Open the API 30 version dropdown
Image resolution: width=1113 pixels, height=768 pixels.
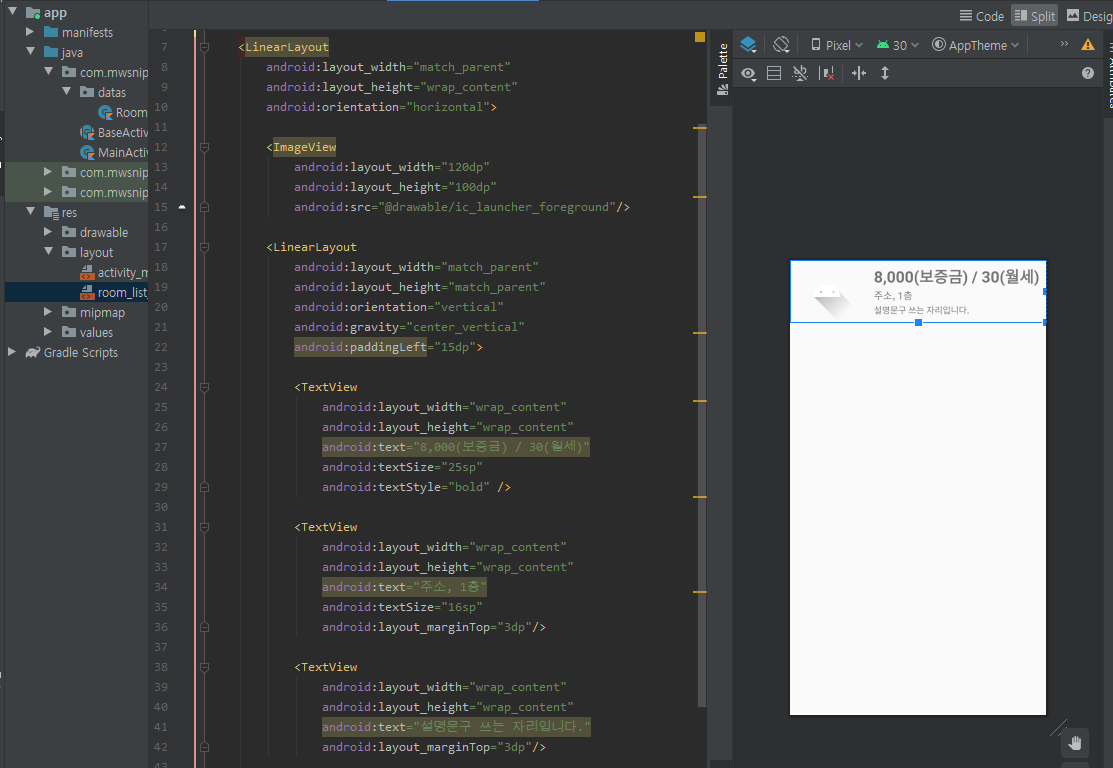point(897,45)
